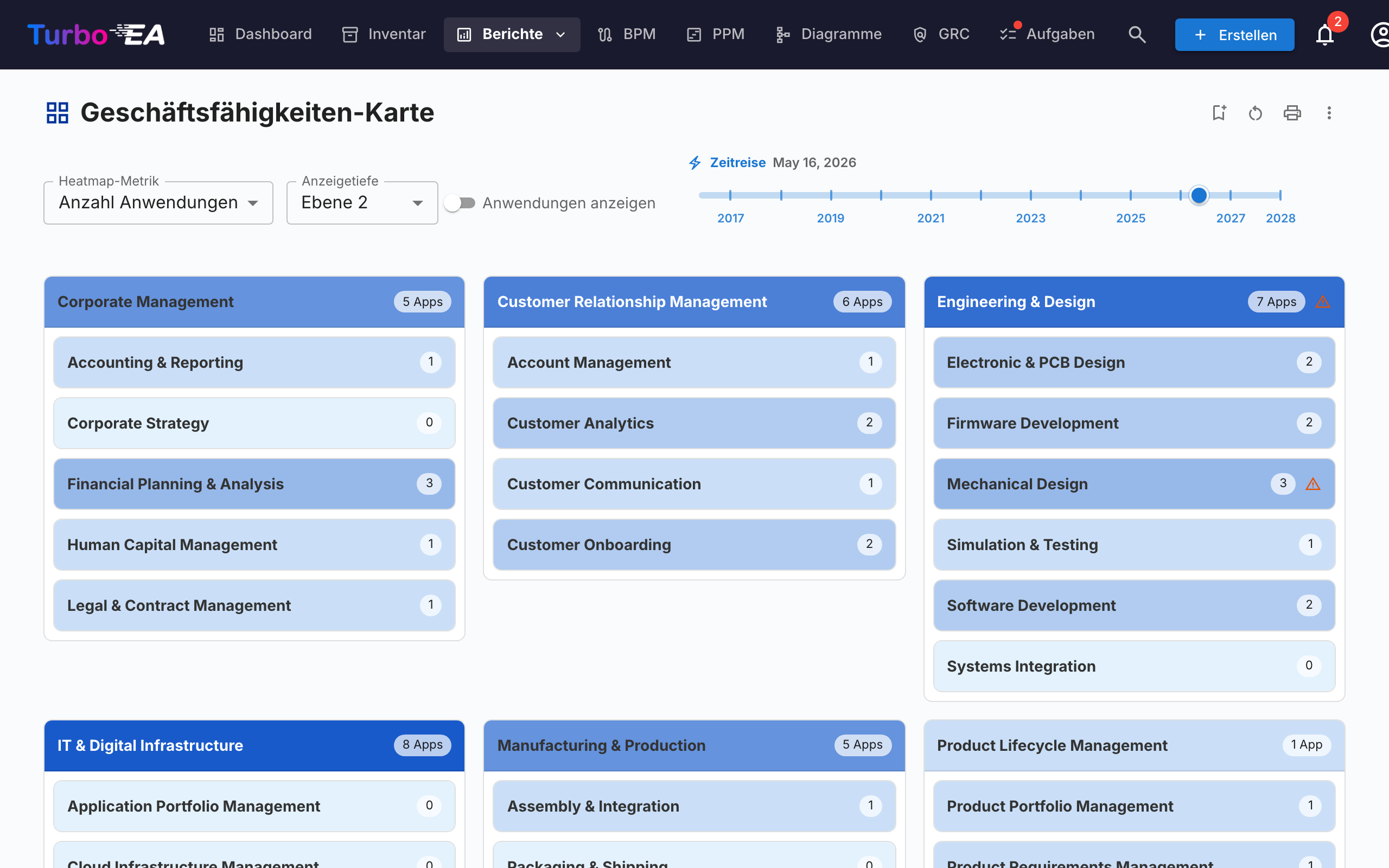The height and width of the screenshot is (868, 1389).
Task: Open the Diagramme navigation item
Action: (829, 34)
